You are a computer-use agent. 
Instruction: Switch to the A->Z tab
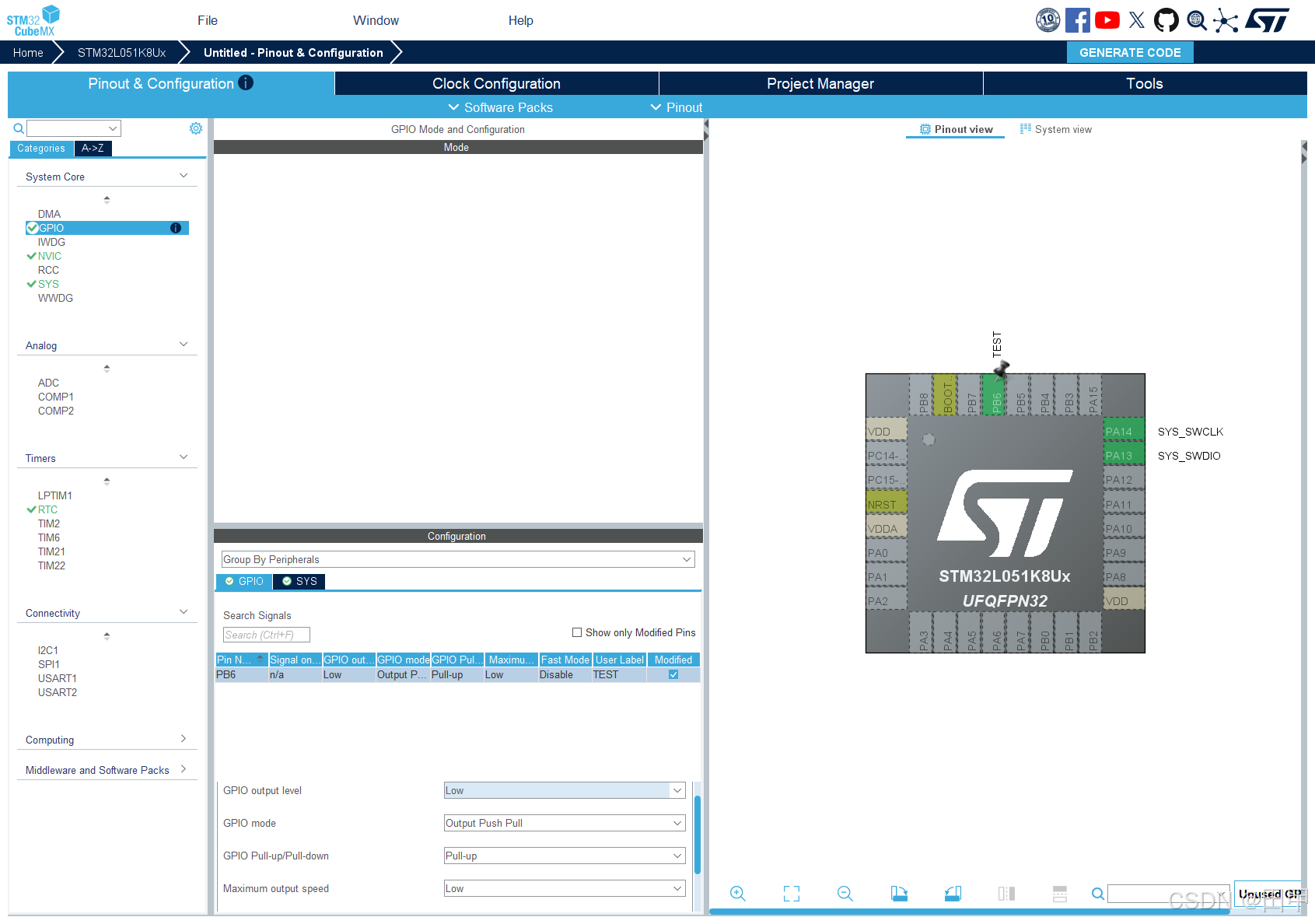93,148
